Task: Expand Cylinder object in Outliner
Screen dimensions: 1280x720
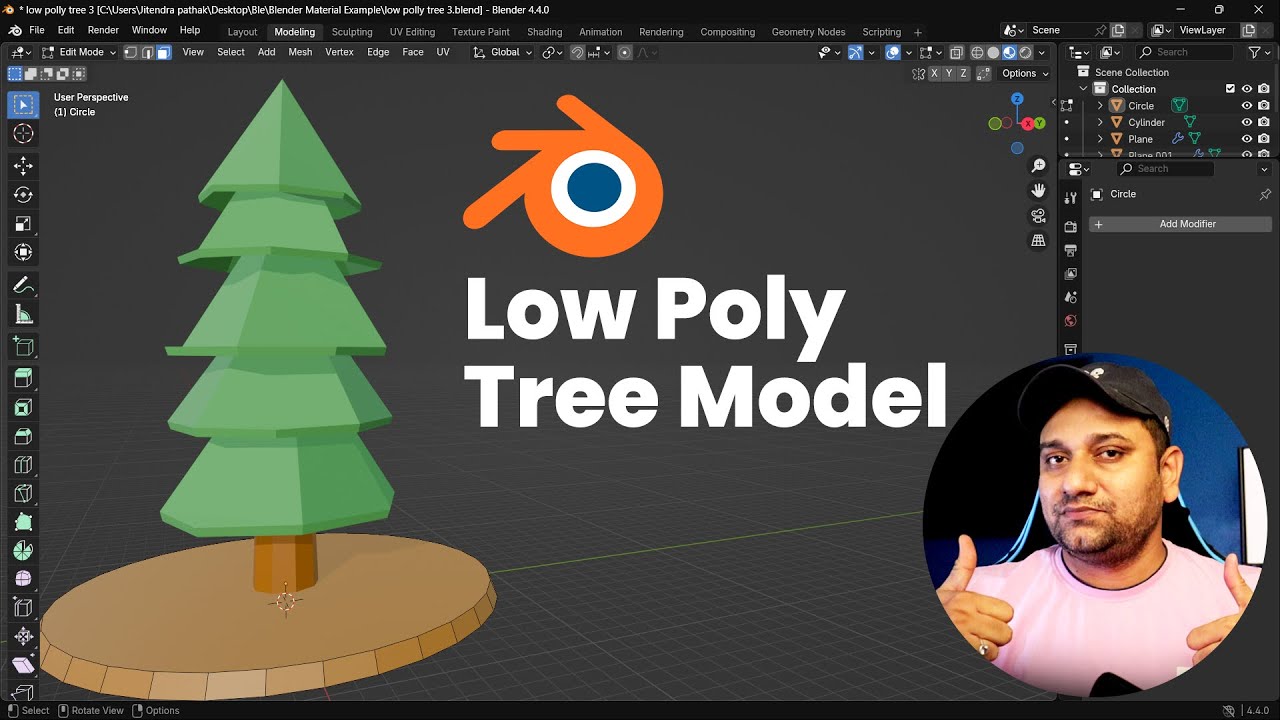Action: (1100, 122)
